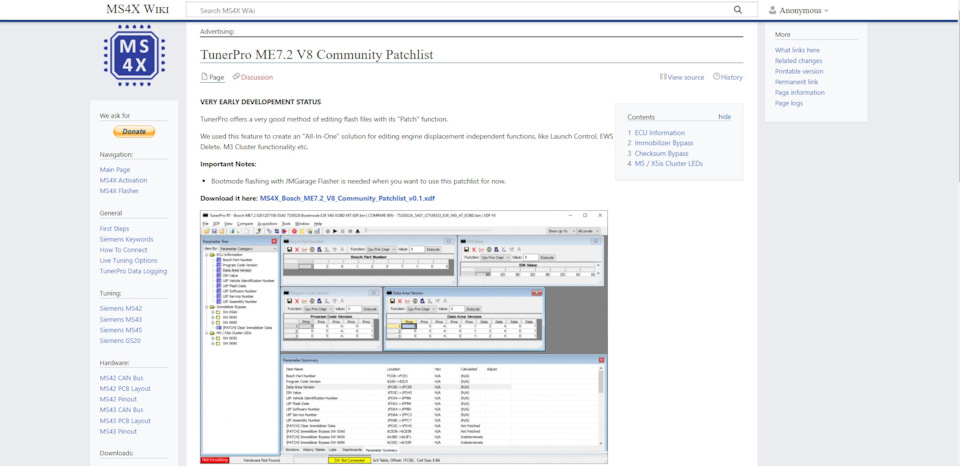Hide the Contents box
Screen dimensions: 960x466
tap(724, 117)
